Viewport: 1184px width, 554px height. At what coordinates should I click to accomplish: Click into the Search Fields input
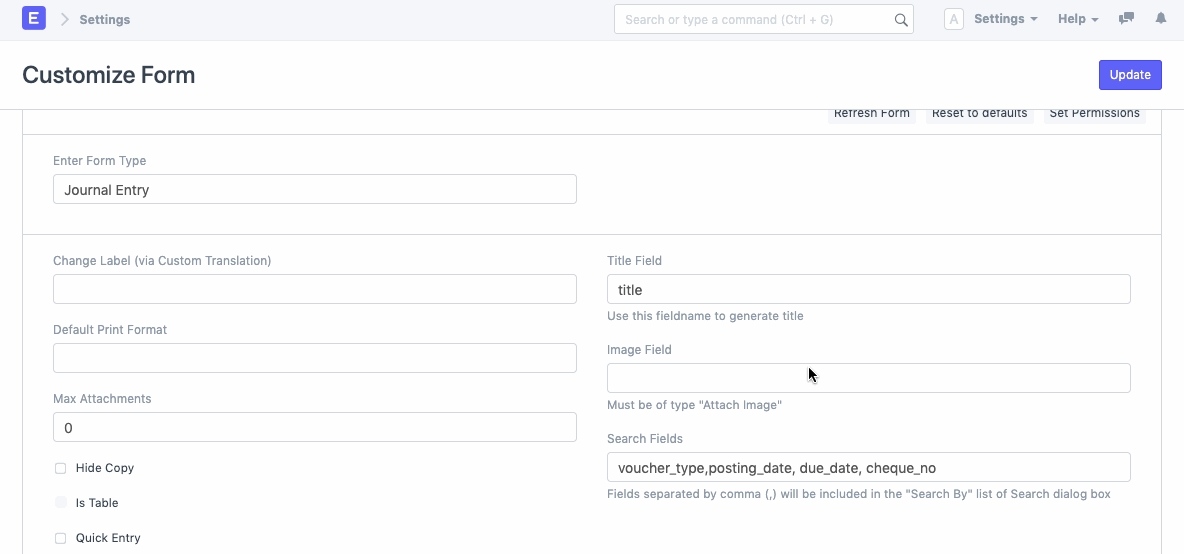(x=868, y=467)
